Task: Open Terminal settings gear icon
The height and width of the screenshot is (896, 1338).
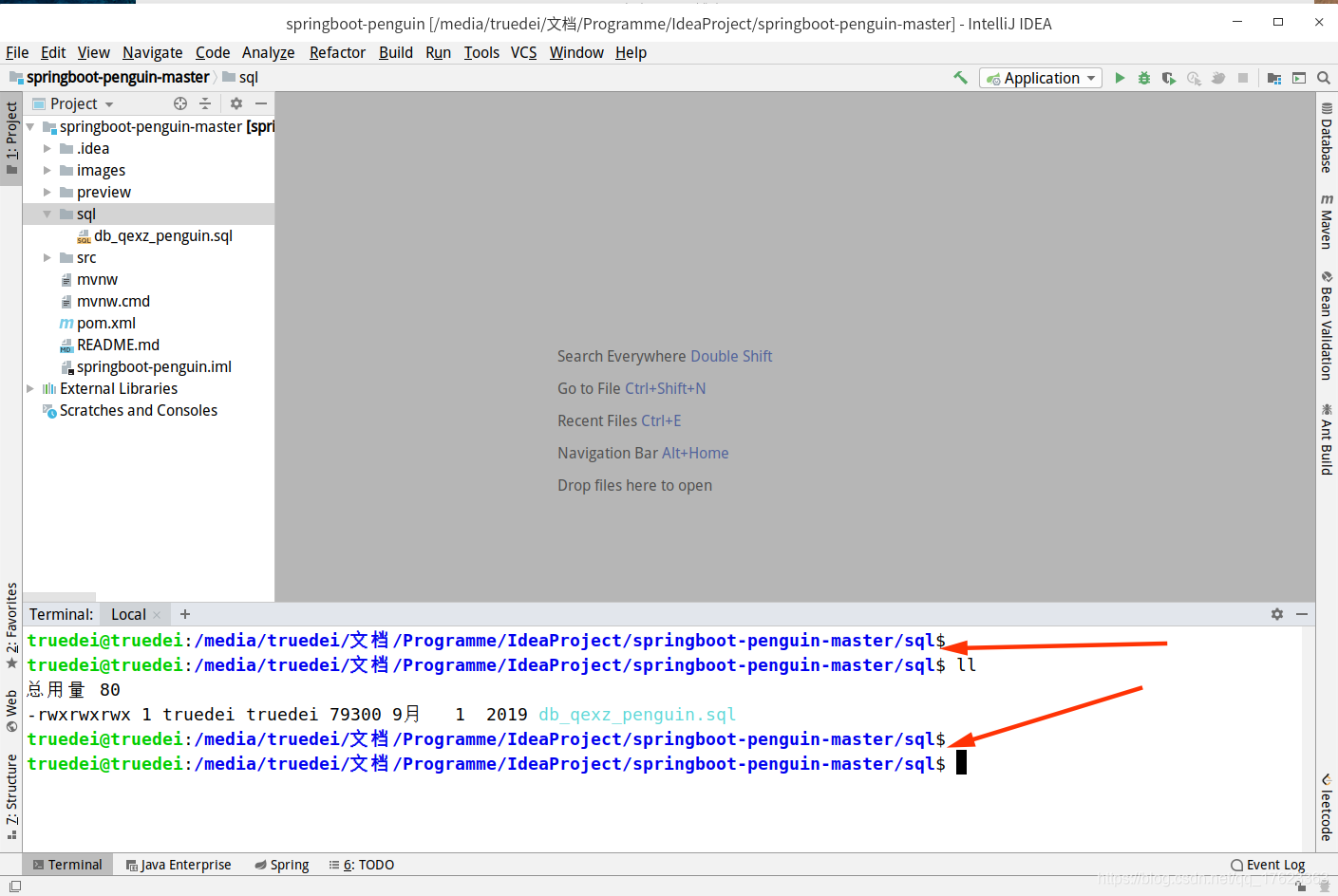Action: click(x=1277, y=614)
